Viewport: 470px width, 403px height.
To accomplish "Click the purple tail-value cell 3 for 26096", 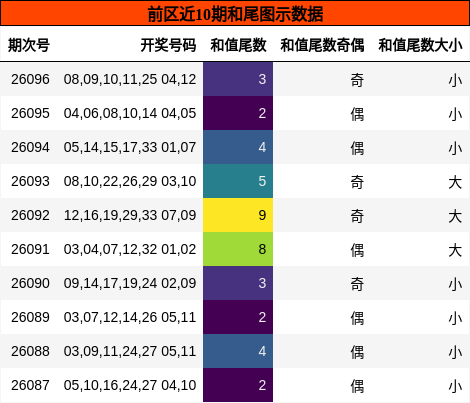I will tap(238, 79).
